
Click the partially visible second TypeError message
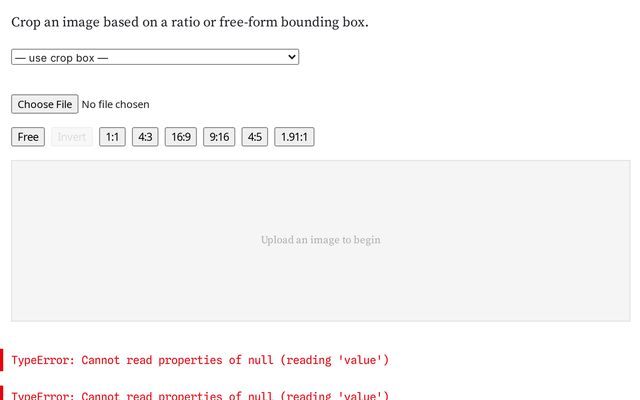[200, 395]
